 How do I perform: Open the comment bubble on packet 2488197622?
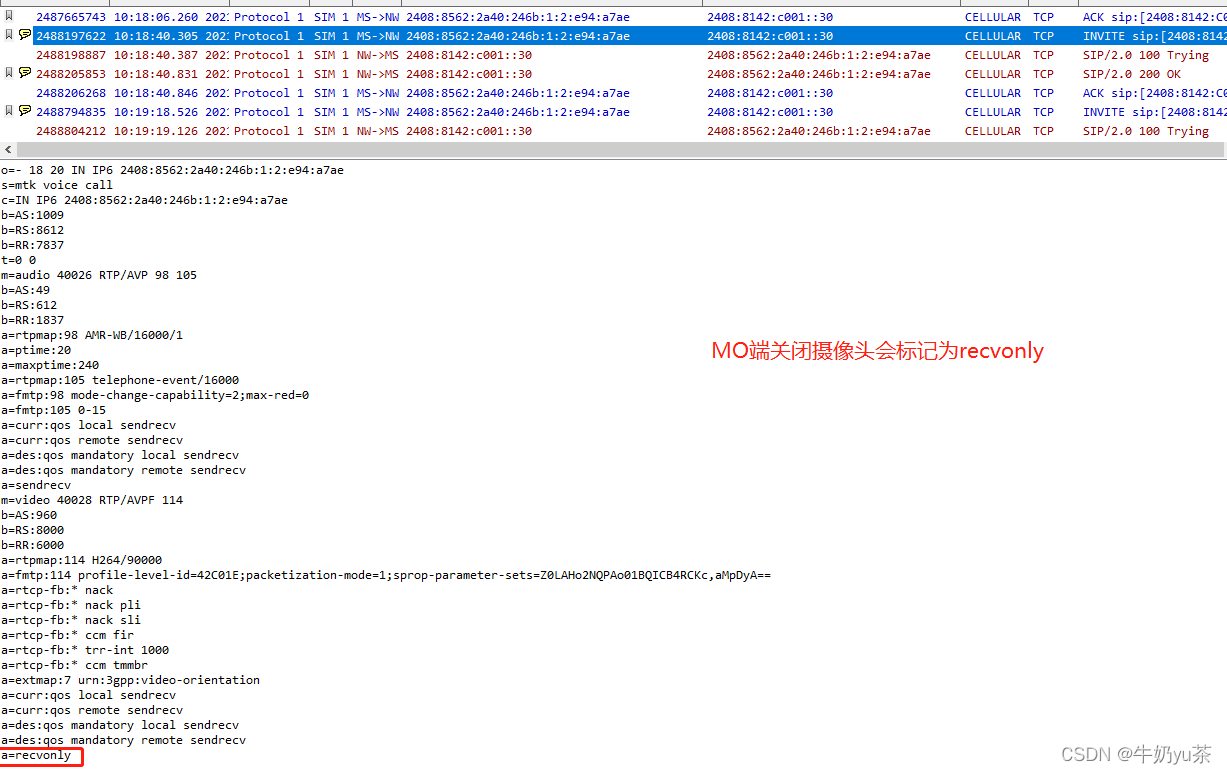coord(24,35)
